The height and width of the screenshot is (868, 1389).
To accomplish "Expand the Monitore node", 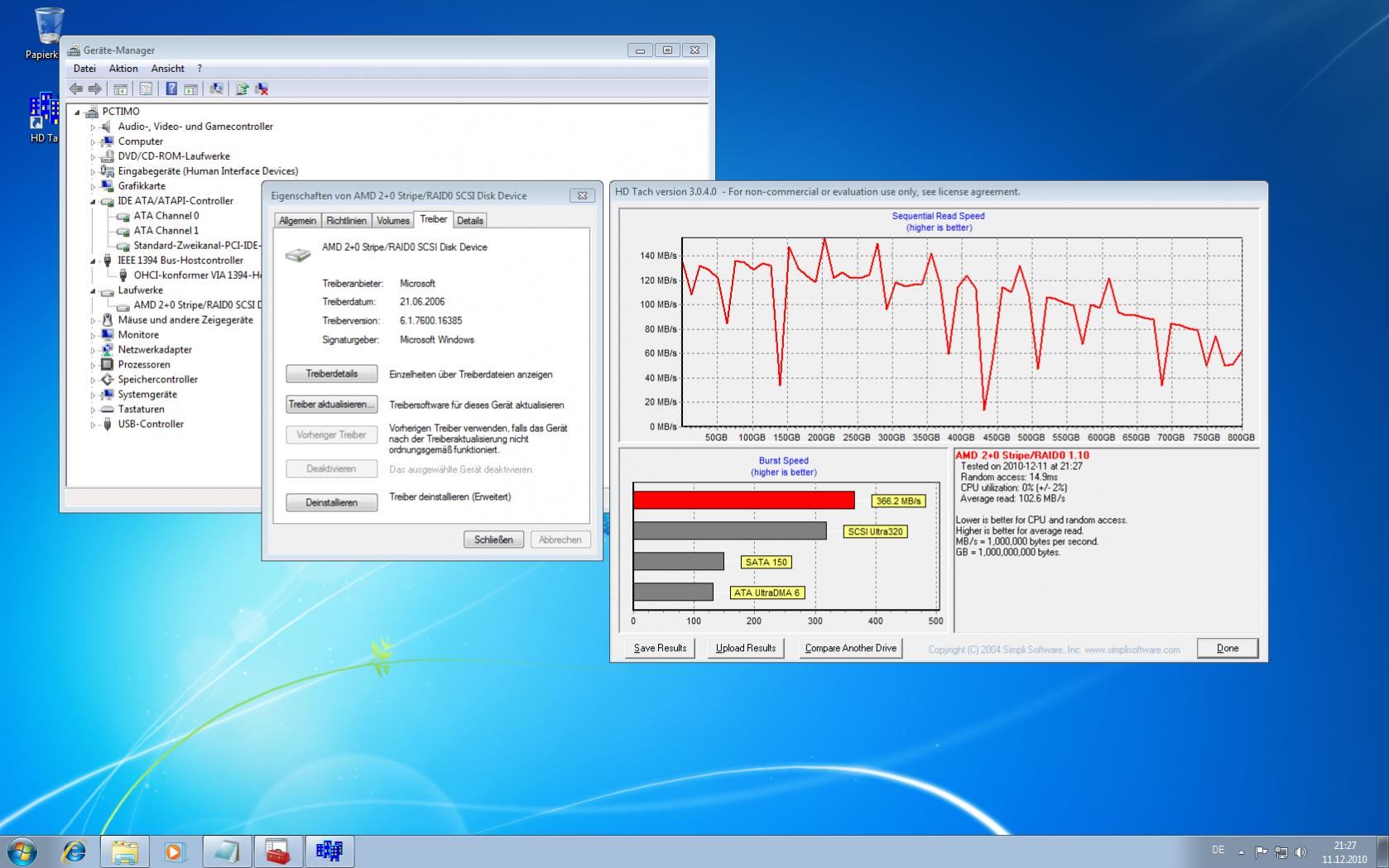I will 93,335.
